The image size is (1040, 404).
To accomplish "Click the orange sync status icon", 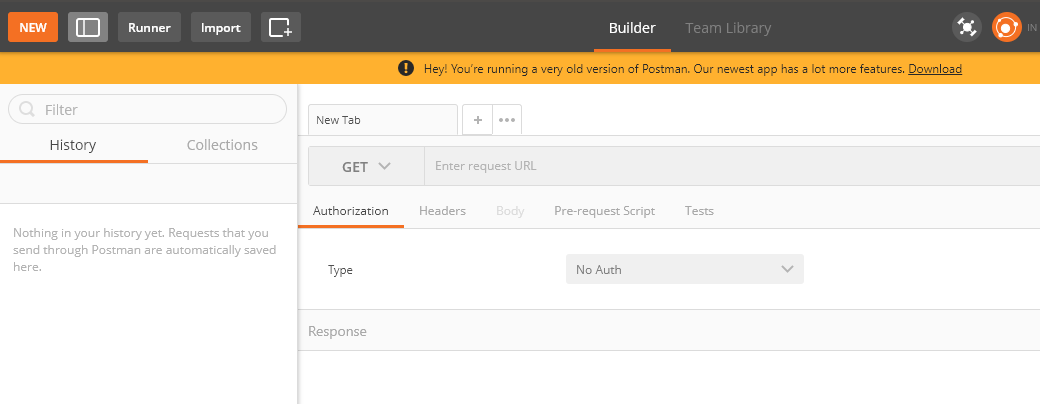I will click(x=1006, y=28).
